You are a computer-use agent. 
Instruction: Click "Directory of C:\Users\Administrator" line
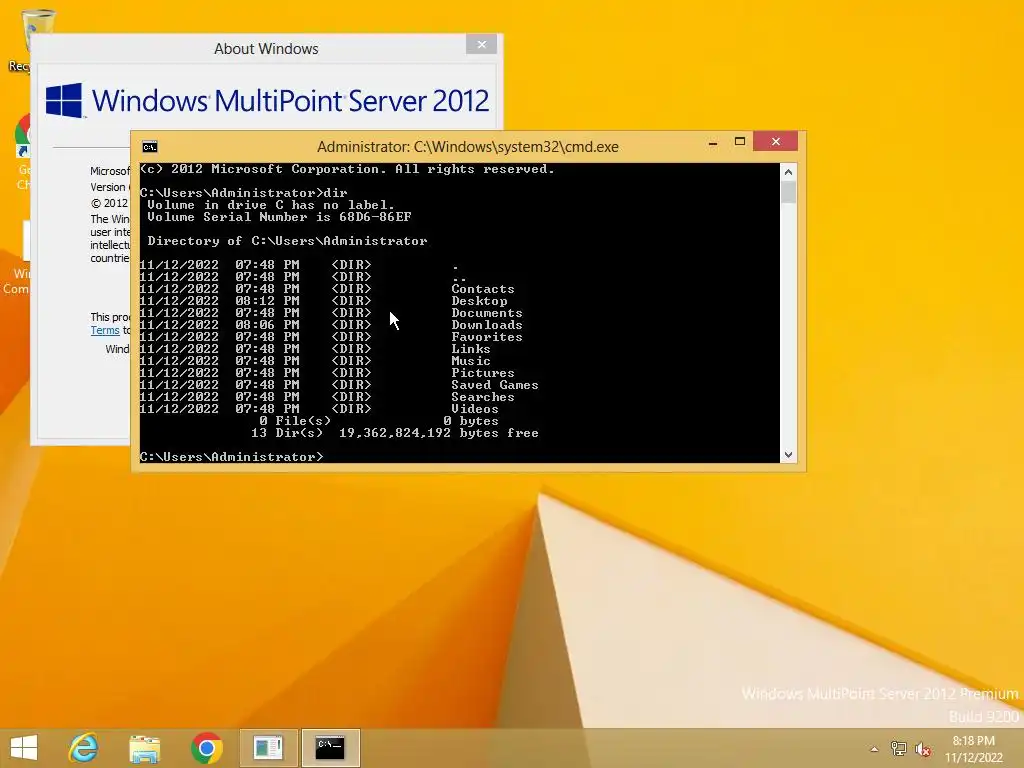click(287, 241)
